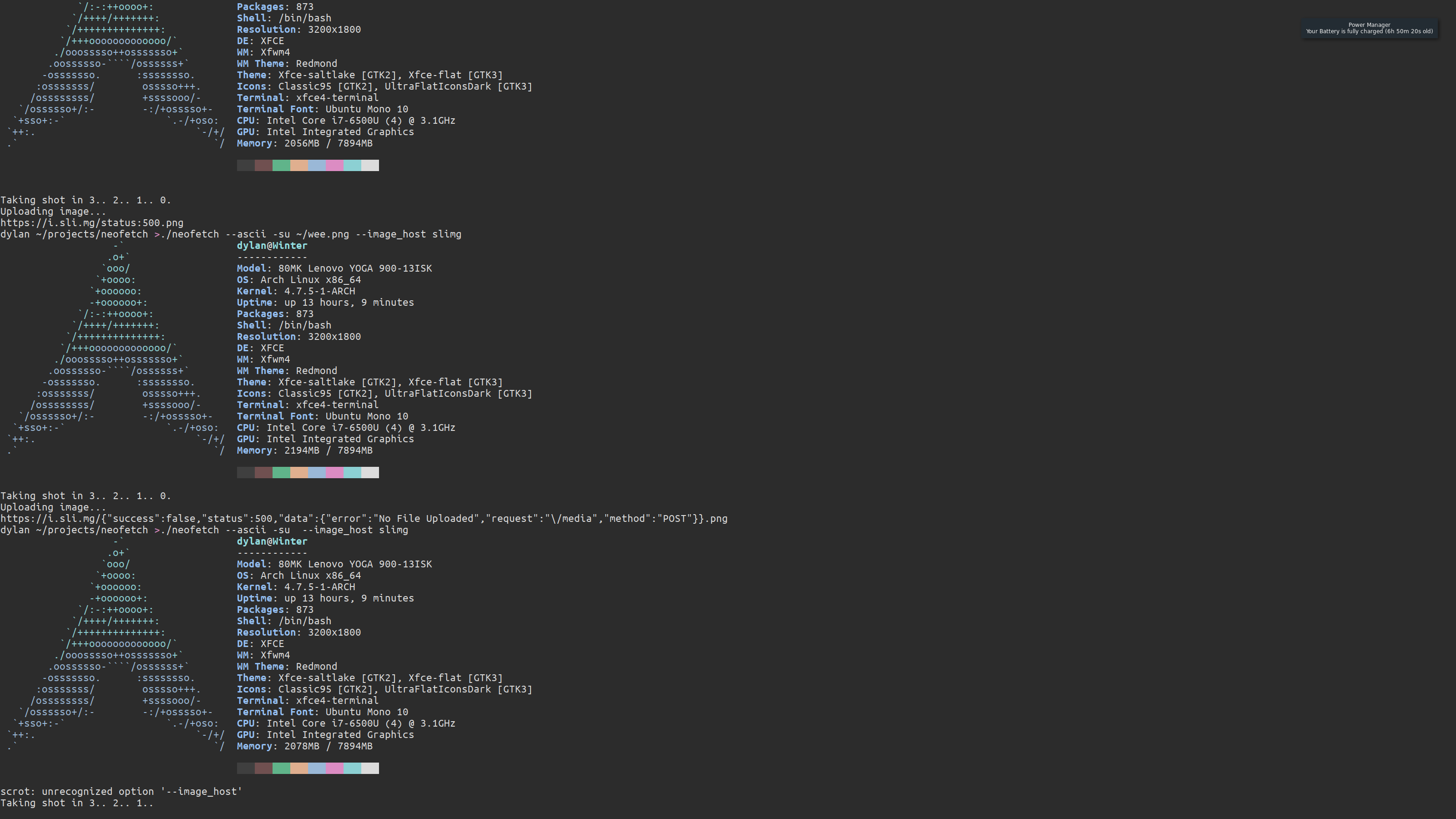This screenshot has width=1456, height=819.
Task: Click the "scrot: unrecognized option" error line
Action: tap(121, 792)
